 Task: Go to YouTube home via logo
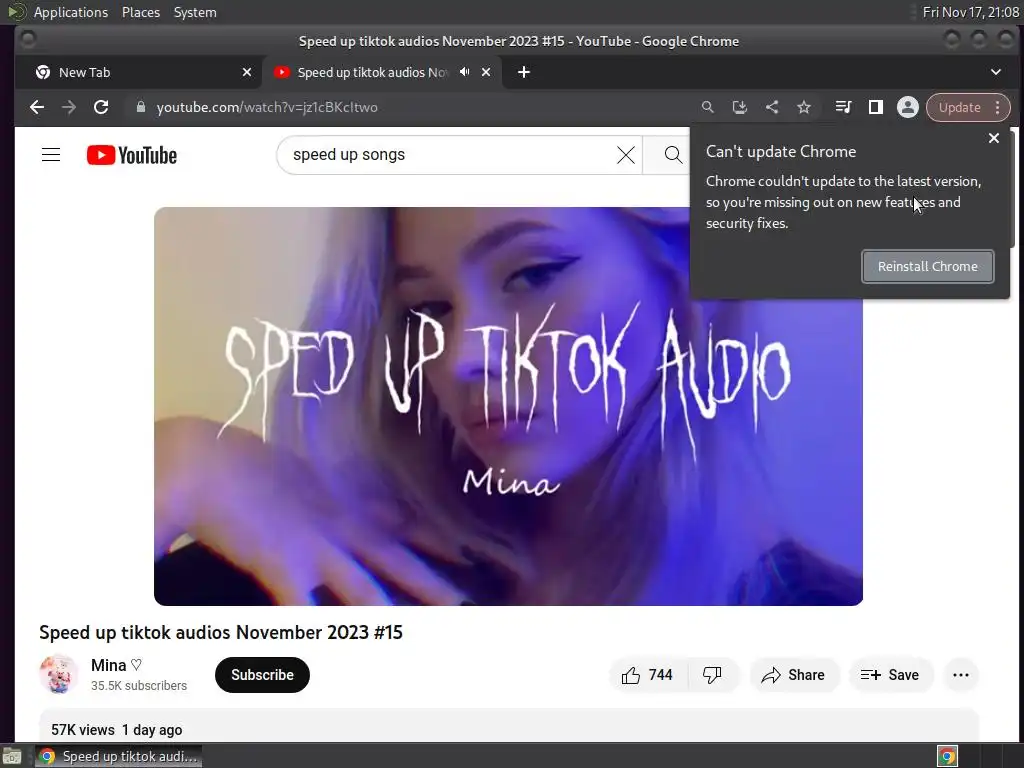pos(132,155)
